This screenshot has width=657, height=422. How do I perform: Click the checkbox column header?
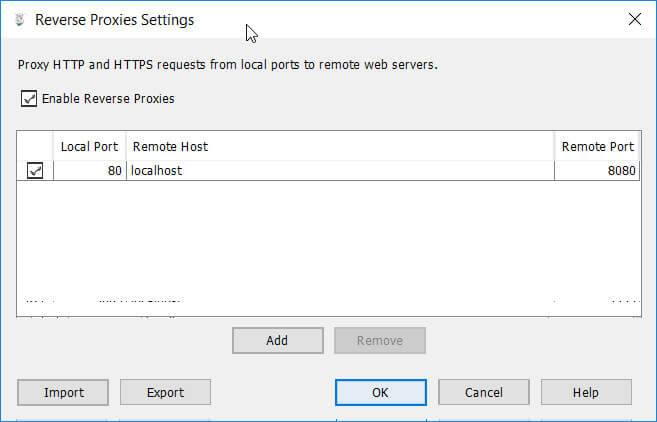pos(35,146)
